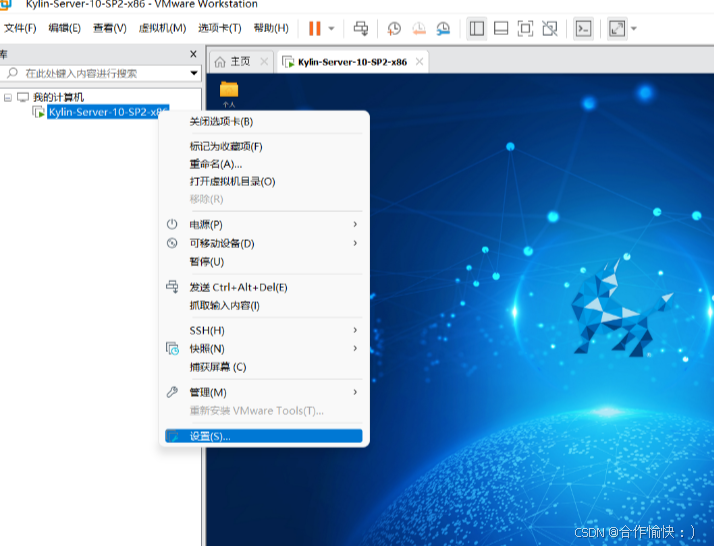This screenshot has height=546, width=714.
Task: Open the 快照(N) submenu
Action: [264, 348]
